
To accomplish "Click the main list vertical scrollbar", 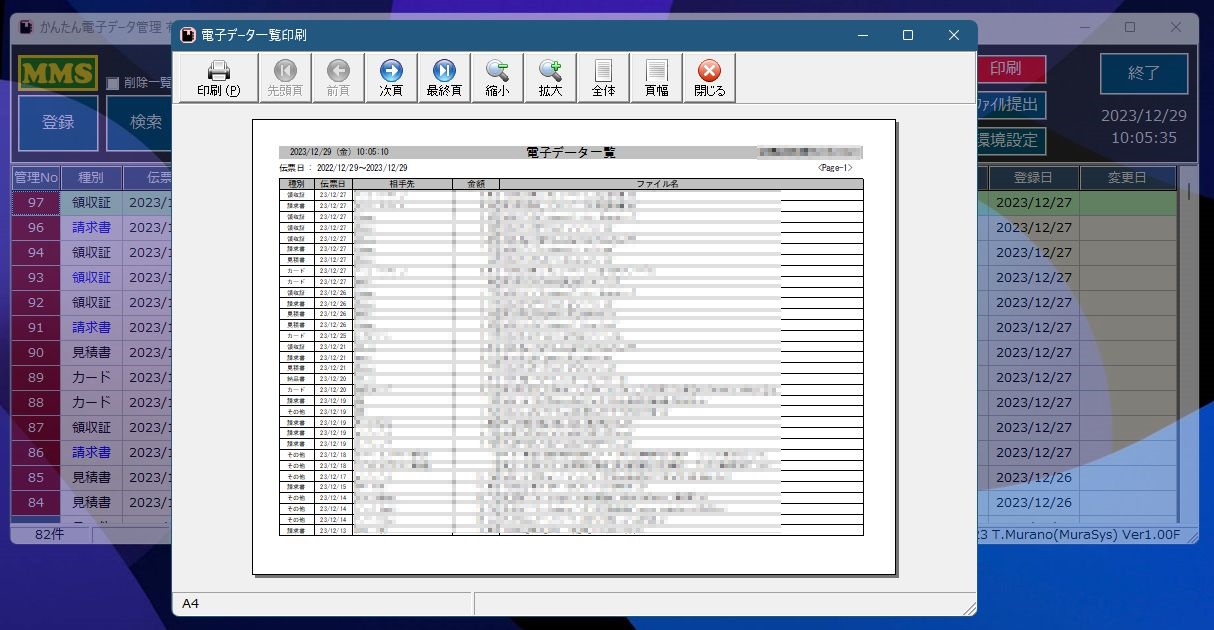I will [1187, 350].
